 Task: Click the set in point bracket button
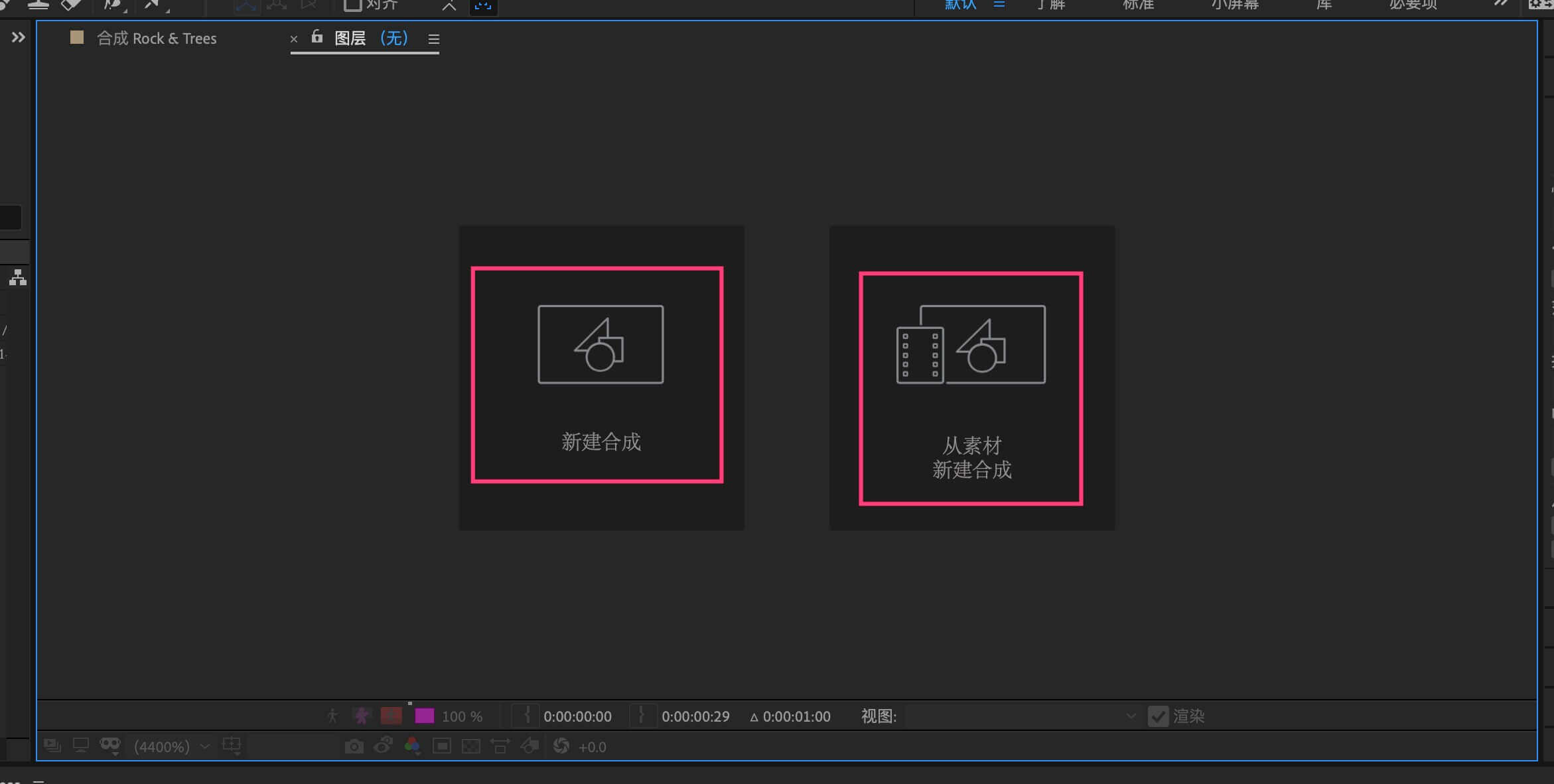point(526,716)
